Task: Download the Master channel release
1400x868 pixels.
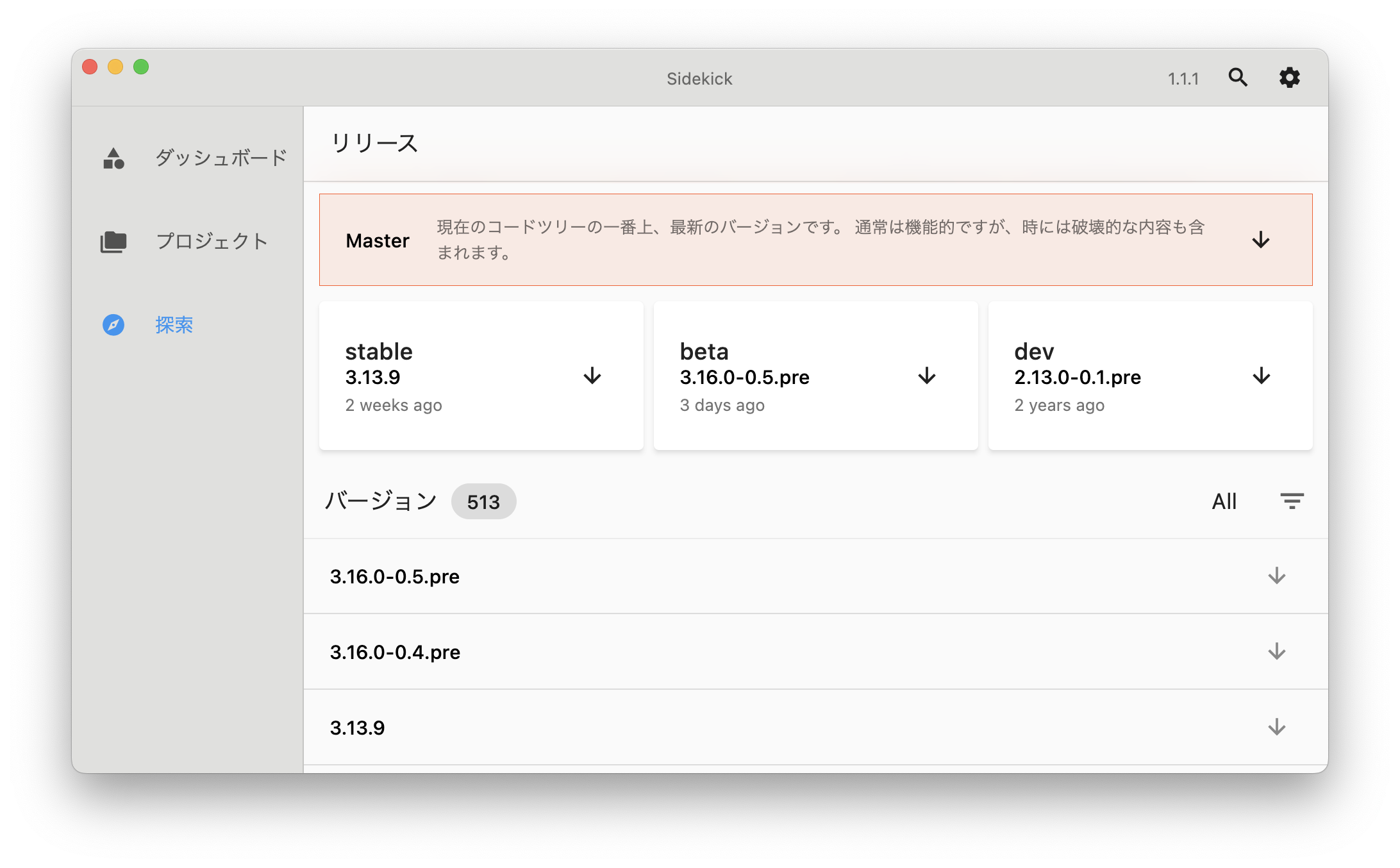Action: pos(1260,240)
